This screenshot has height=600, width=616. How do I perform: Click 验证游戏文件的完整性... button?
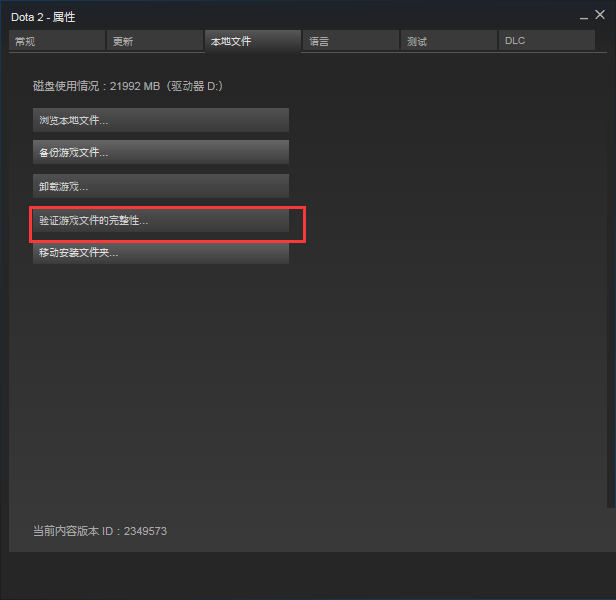(161, 220)
